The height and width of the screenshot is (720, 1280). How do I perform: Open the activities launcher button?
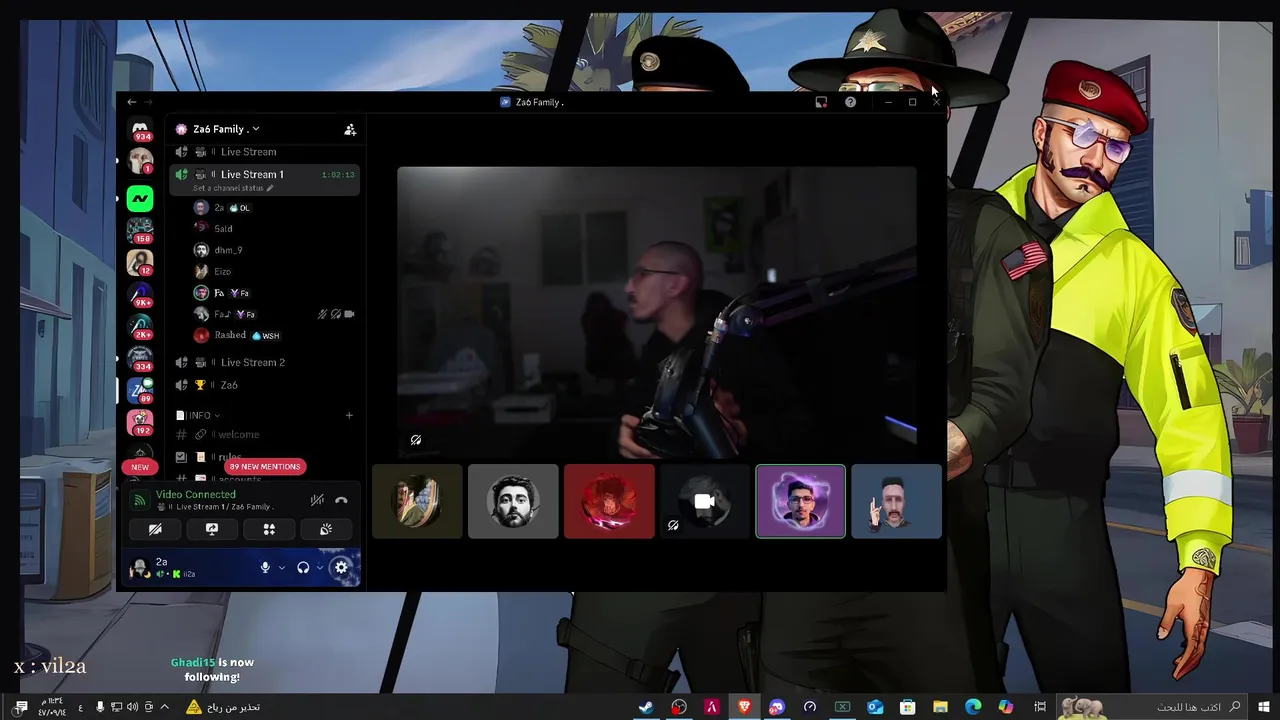[x=269, y=529]
